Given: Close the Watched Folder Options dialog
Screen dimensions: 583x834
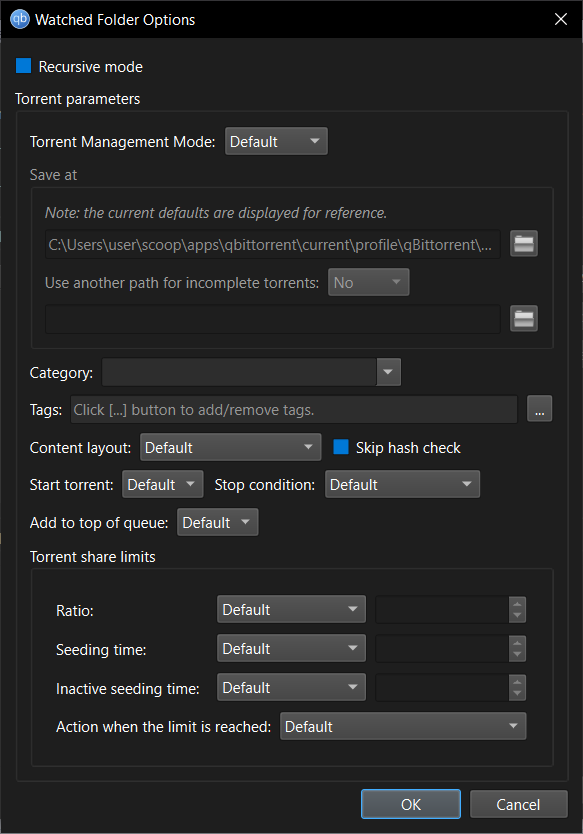Looking at the screenshot, I should pyautogui.click(x=561, y=19).
